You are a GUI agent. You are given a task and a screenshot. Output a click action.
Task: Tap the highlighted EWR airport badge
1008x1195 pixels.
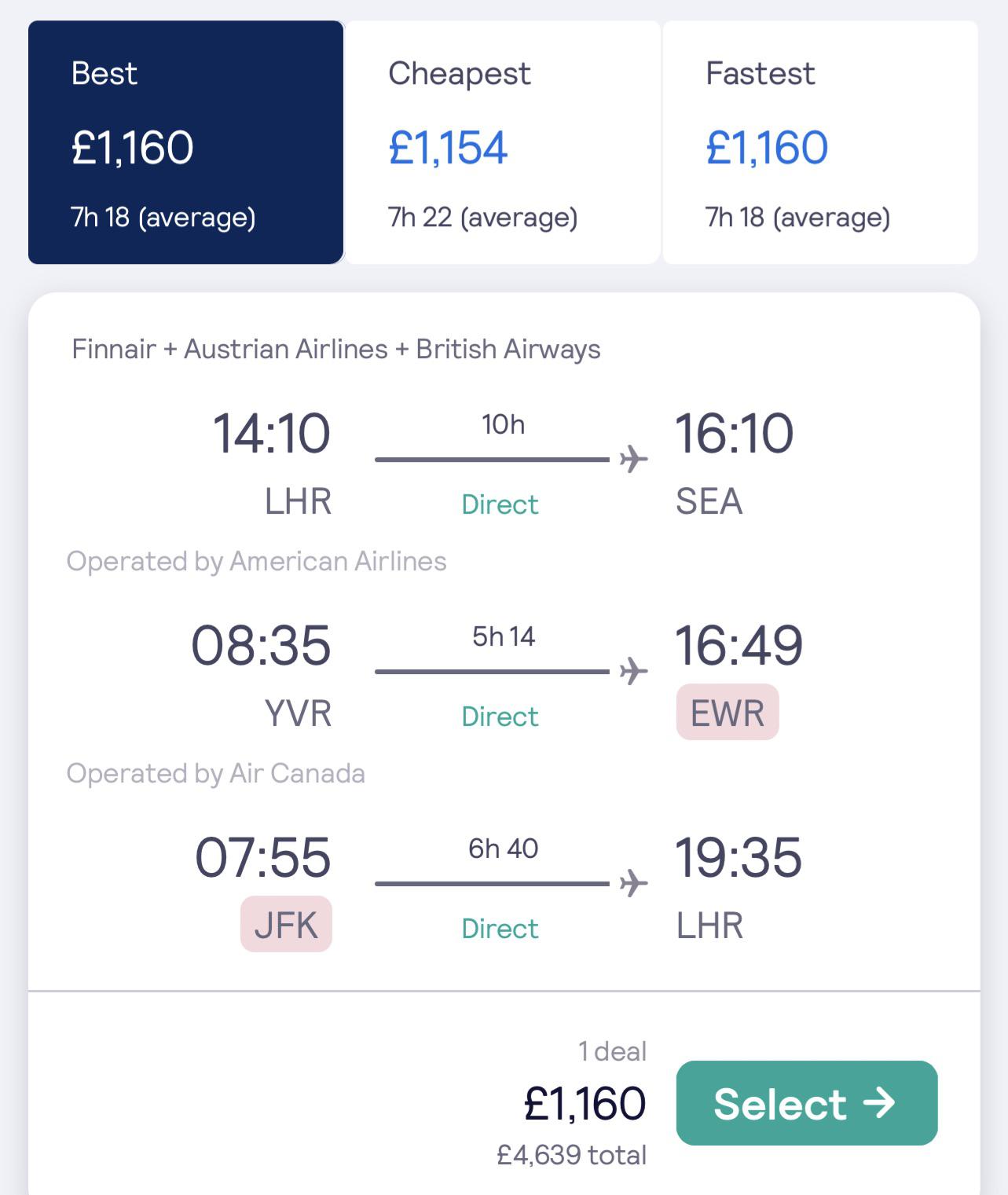728,713
